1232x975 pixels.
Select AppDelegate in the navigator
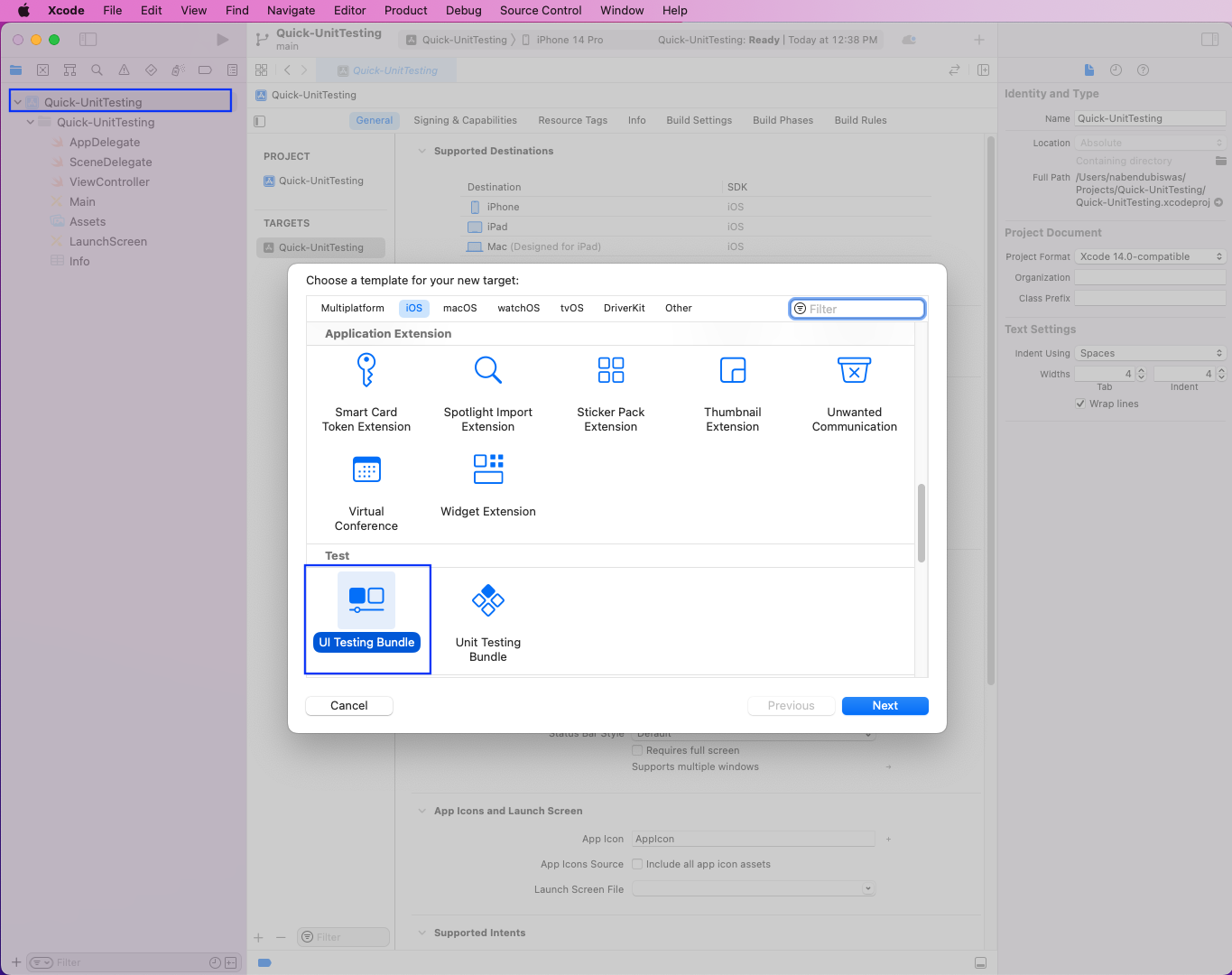[105, 142]
